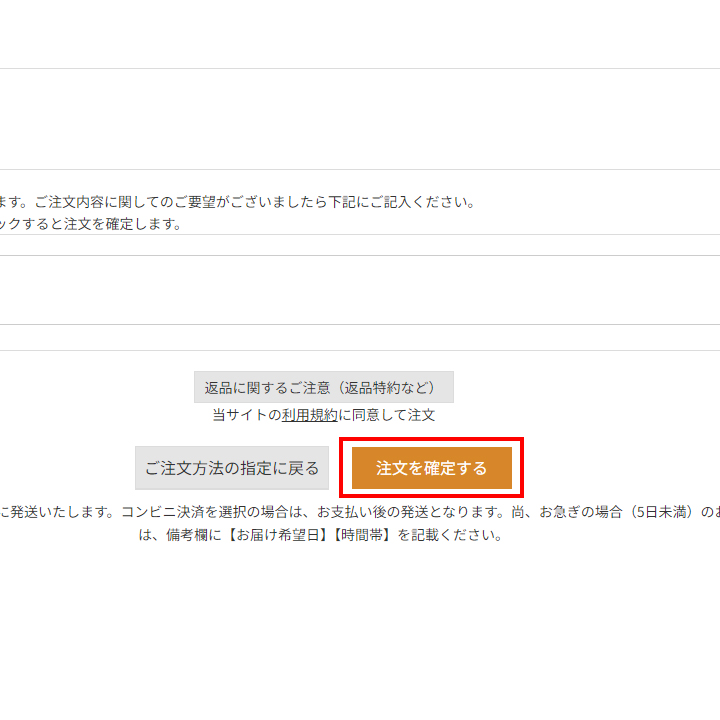The height and width of the screenshot is (720, 720).
Task: Focus the order remarks text box
Action: (360, 290)
